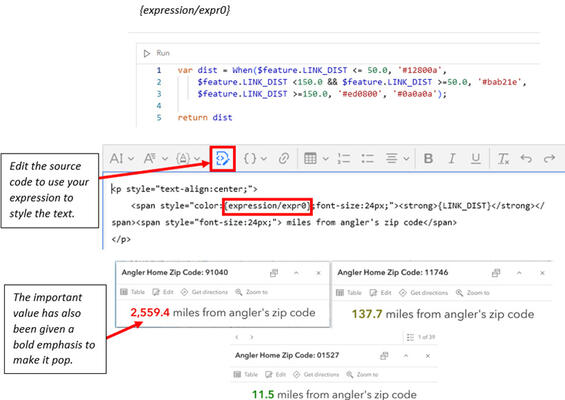Screen dimensions: 565x400
Task: Click the Run play triangle icon
Action: tap(147, 53)
